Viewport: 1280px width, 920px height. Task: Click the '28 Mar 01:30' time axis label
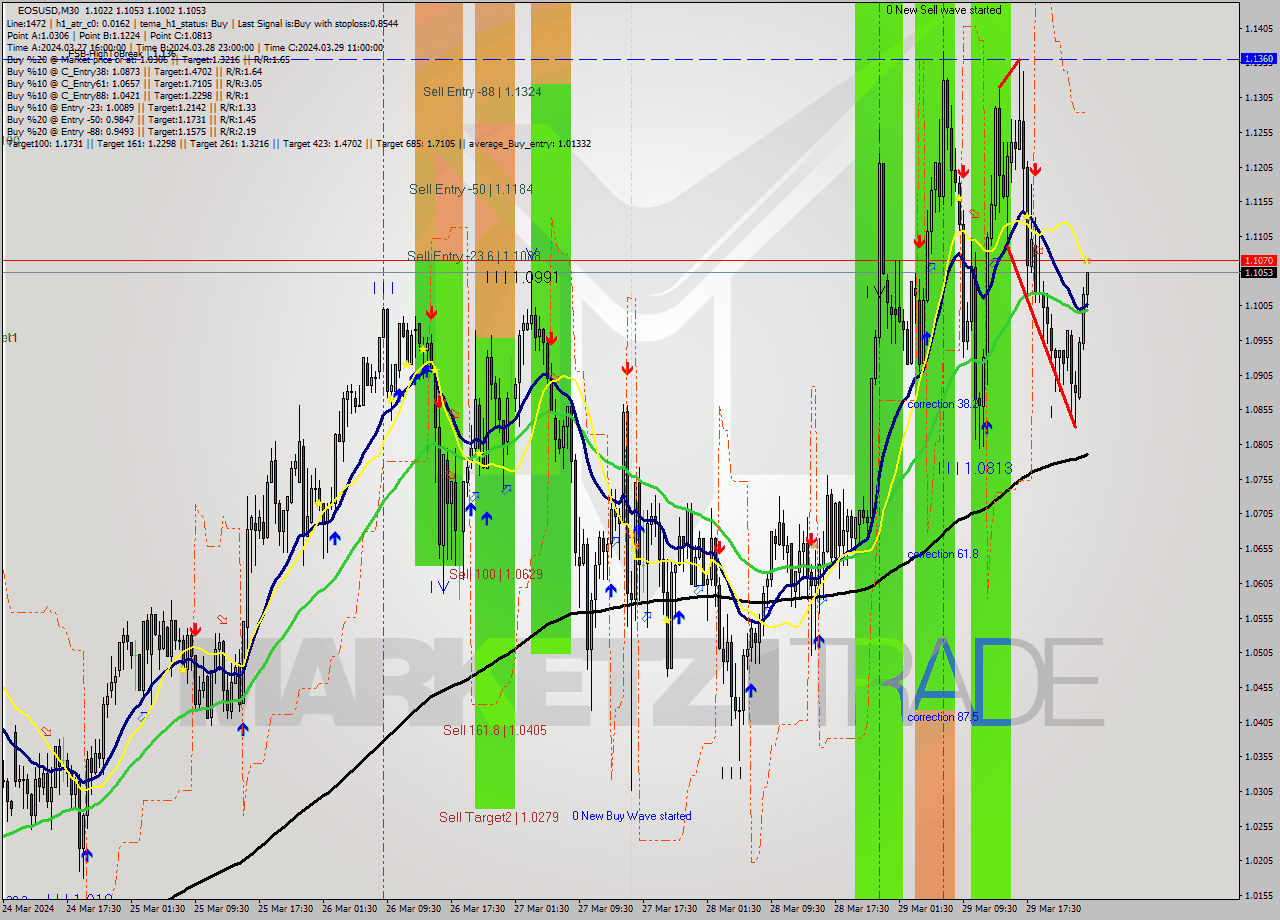tap(735, 909)
